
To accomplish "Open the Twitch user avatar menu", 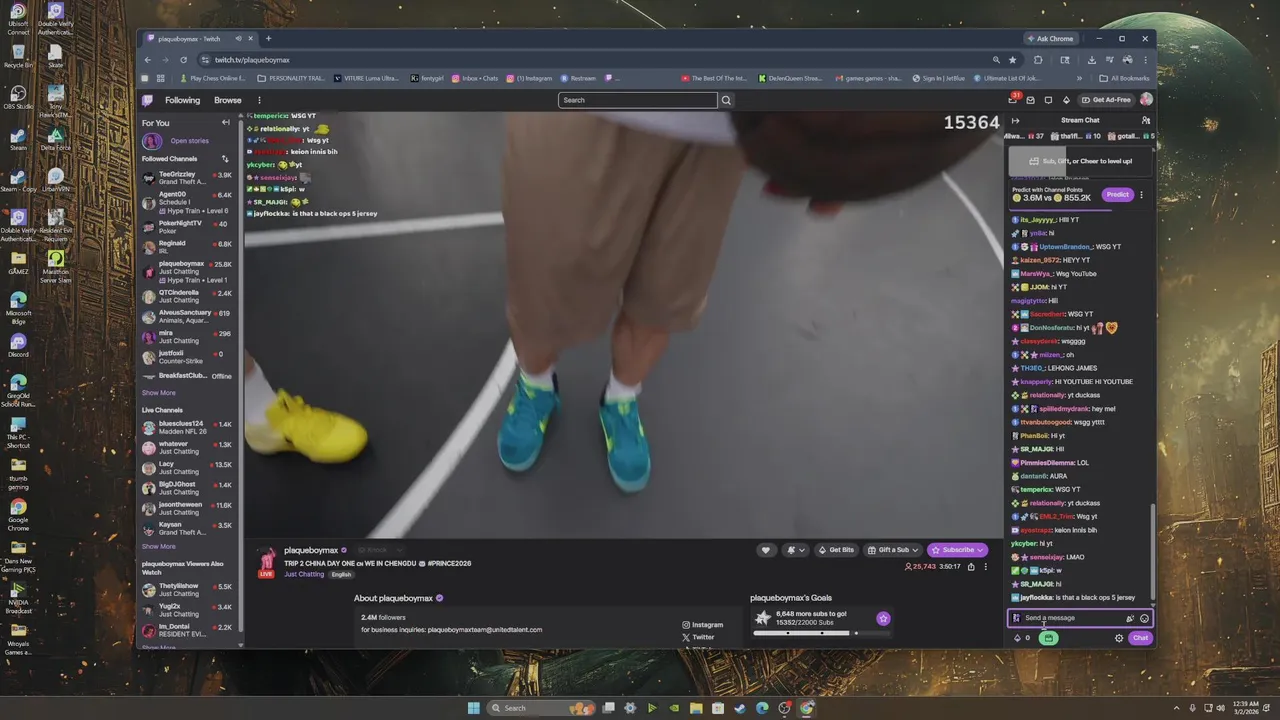I will tap(1146, 99).
